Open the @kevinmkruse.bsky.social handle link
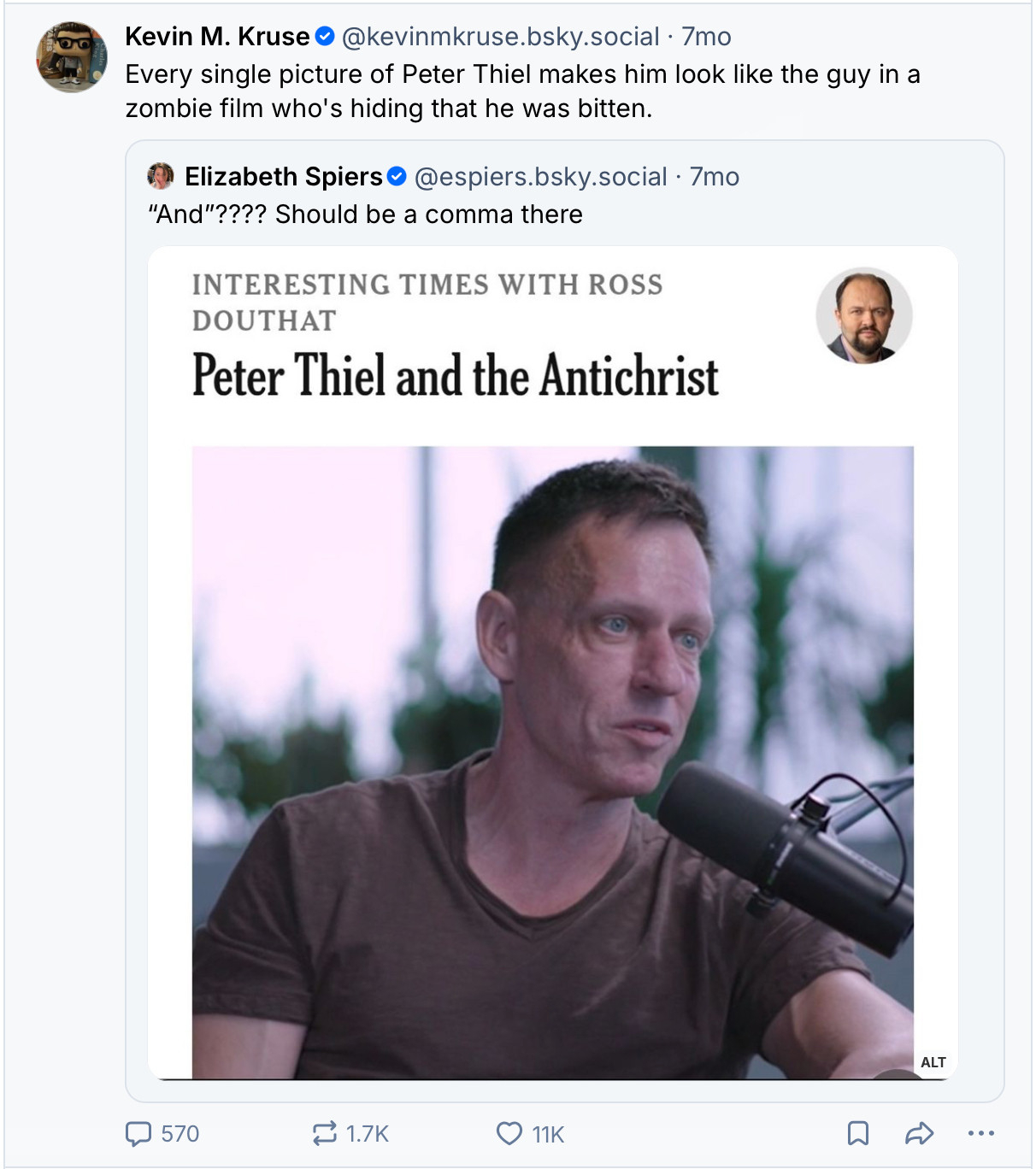Viewport: 1036px width, 1169px height. point(500,37)
